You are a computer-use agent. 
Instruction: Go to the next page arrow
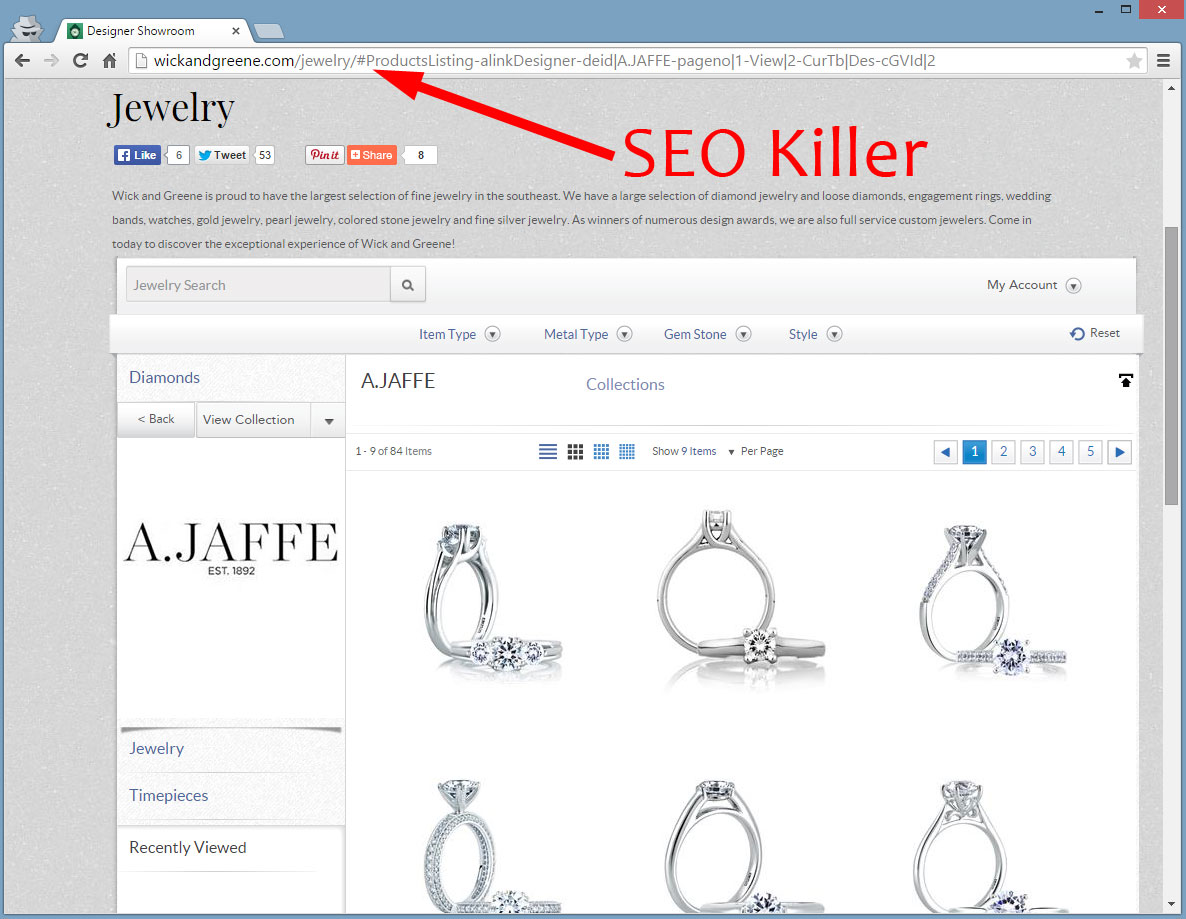[1119, 452]
